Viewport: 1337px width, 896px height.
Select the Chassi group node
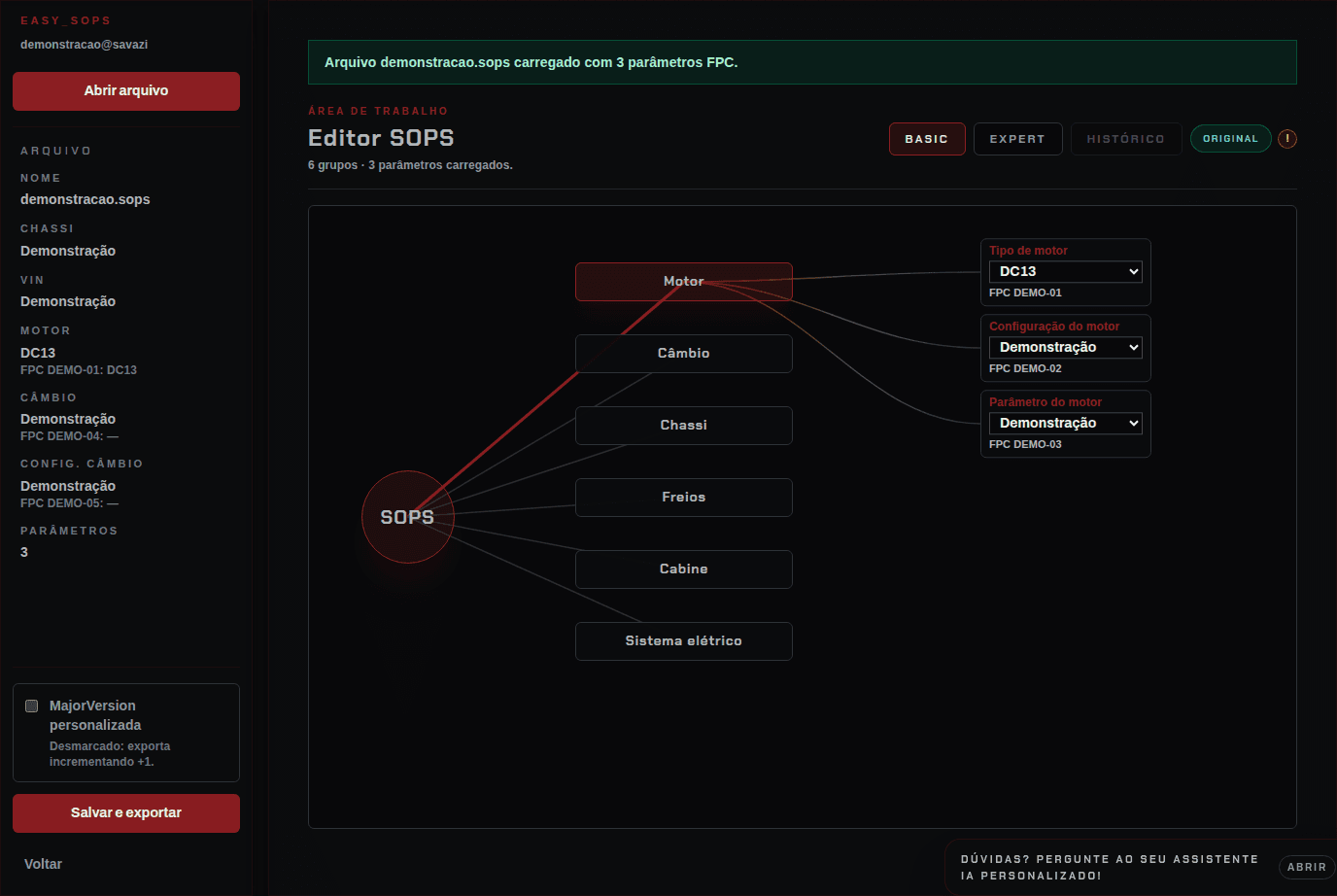pos(684,426)
